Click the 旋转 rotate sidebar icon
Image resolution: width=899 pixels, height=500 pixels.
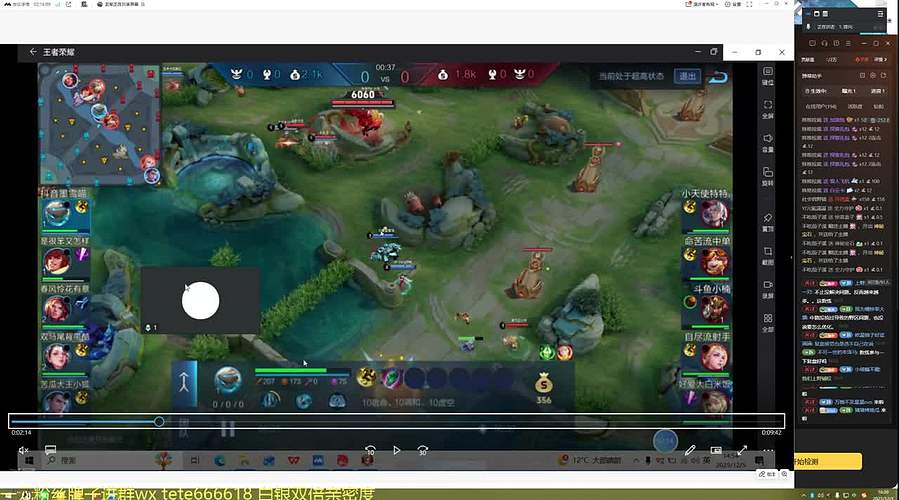coord(768,177)
